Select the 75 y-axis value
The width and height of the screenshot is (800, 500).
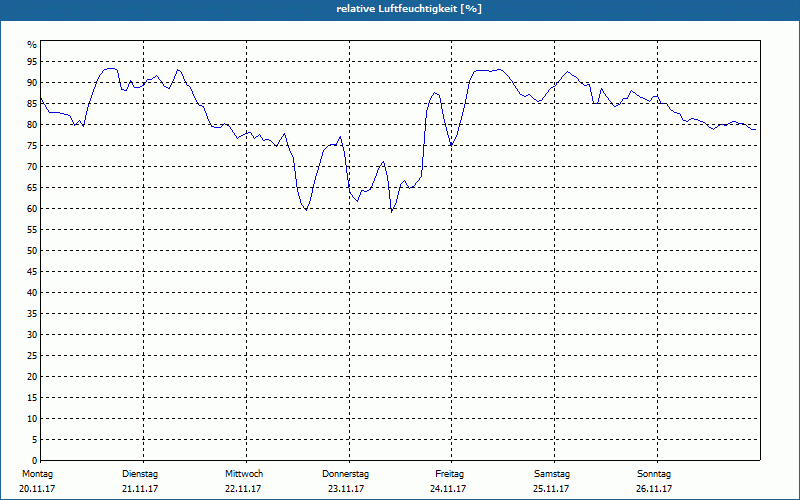[x=32, y=145]
